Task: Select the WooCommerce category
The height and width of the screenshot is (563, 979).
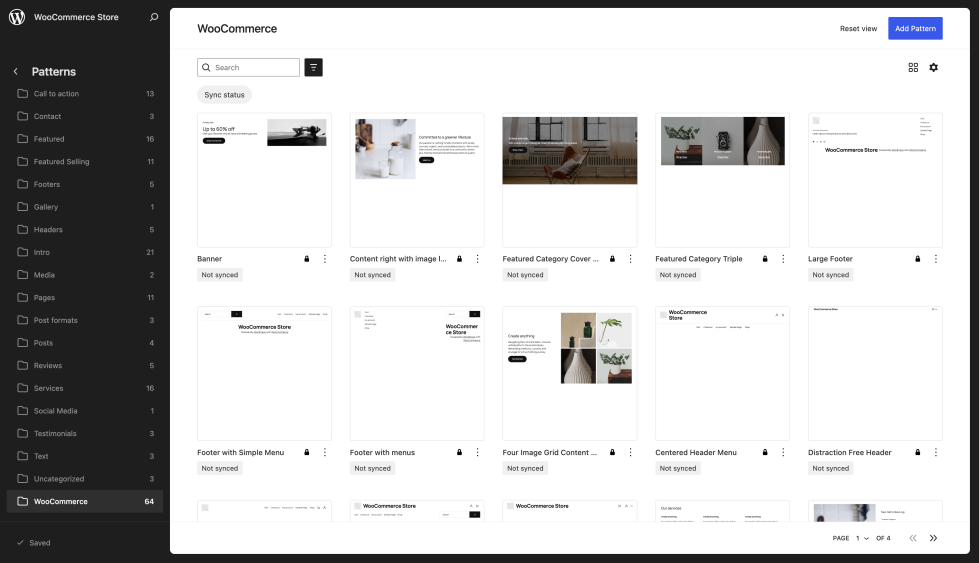Action: (85, 501)
